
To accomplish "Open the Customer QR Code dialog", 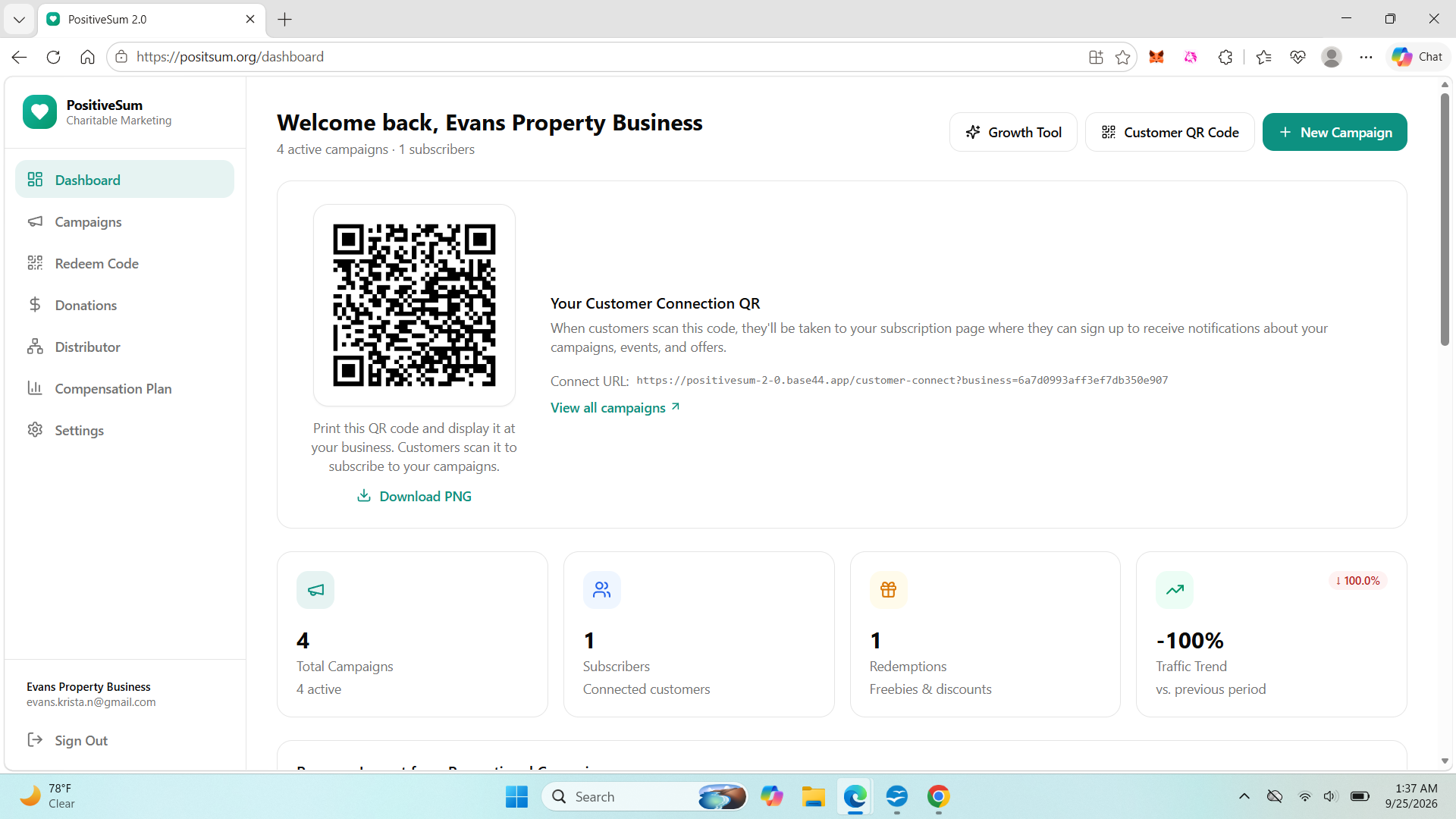I will pos(1169,132).
